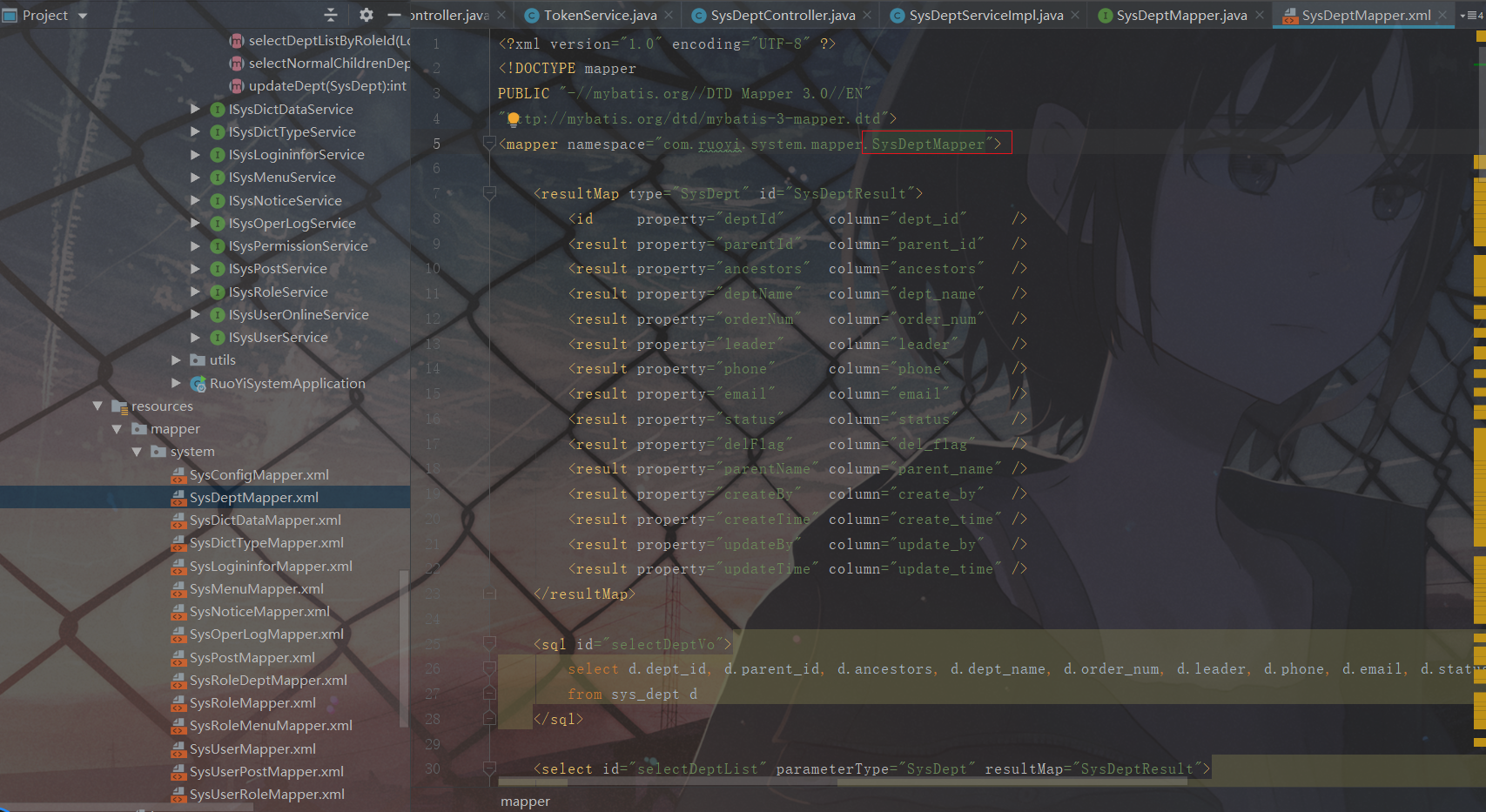Open SysUserRoleMapper.xml file
This screenshot has width=1486, height=812.
267,794
